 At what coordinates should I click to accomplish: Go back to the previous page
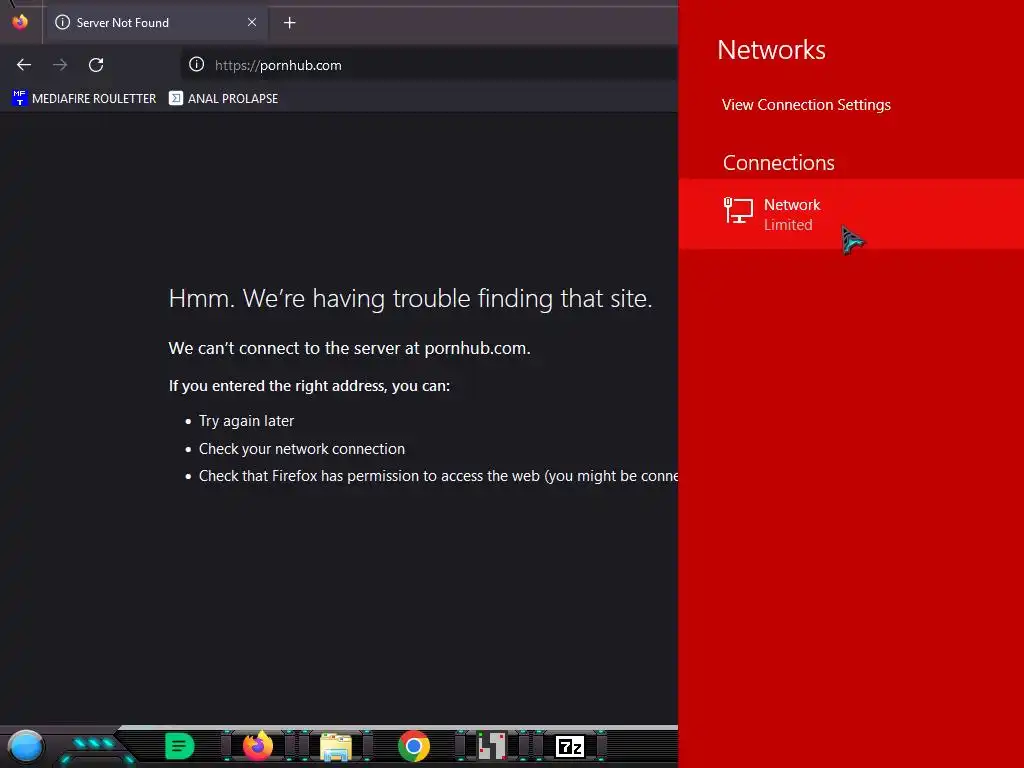pyautogui.click(x=24, y=65)
